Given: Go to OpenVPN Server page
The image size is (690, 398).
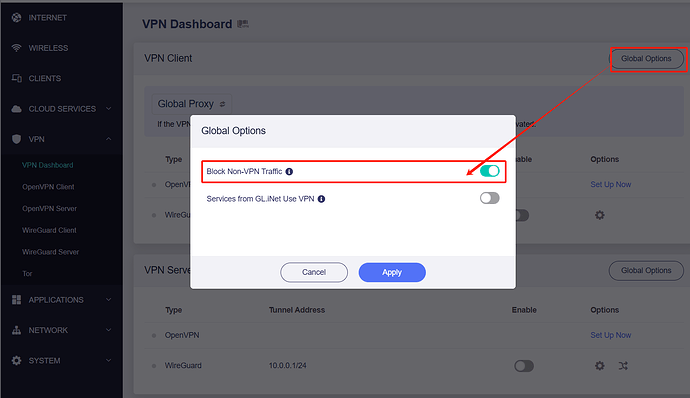Looking at the screenshot, I should 49,209.
